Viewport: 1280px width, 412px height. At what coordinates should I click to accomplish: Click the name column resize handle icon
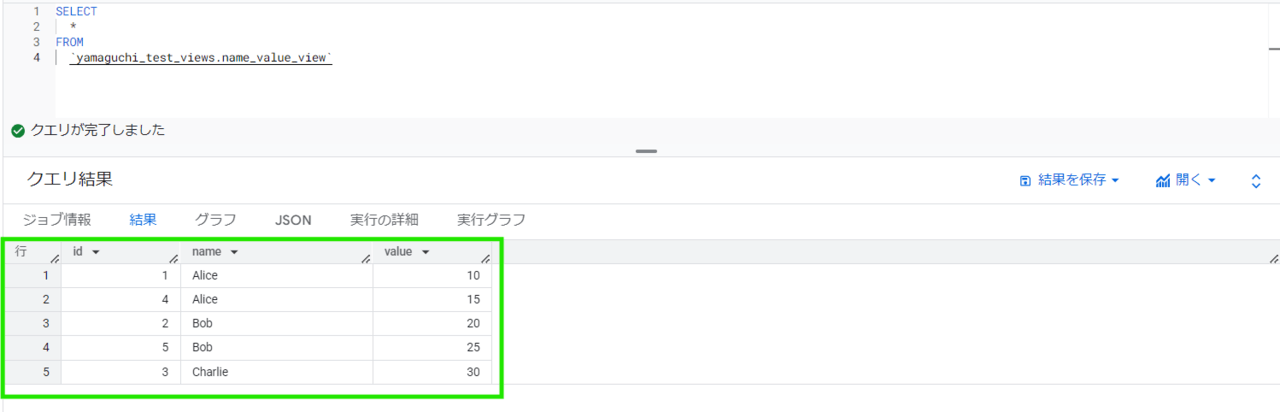(x=366, y=259)
